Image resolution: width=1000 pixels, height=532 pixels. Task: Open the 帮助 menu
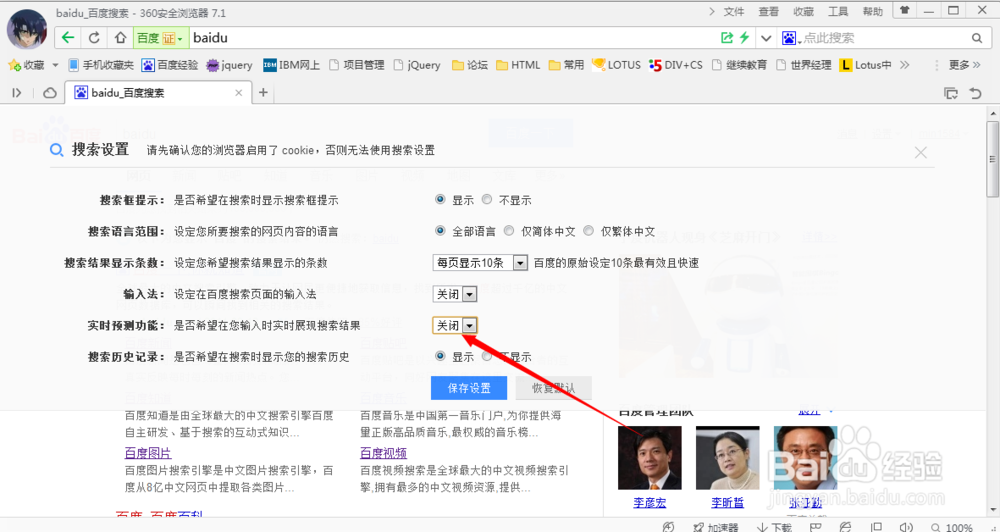click(872, 11)
